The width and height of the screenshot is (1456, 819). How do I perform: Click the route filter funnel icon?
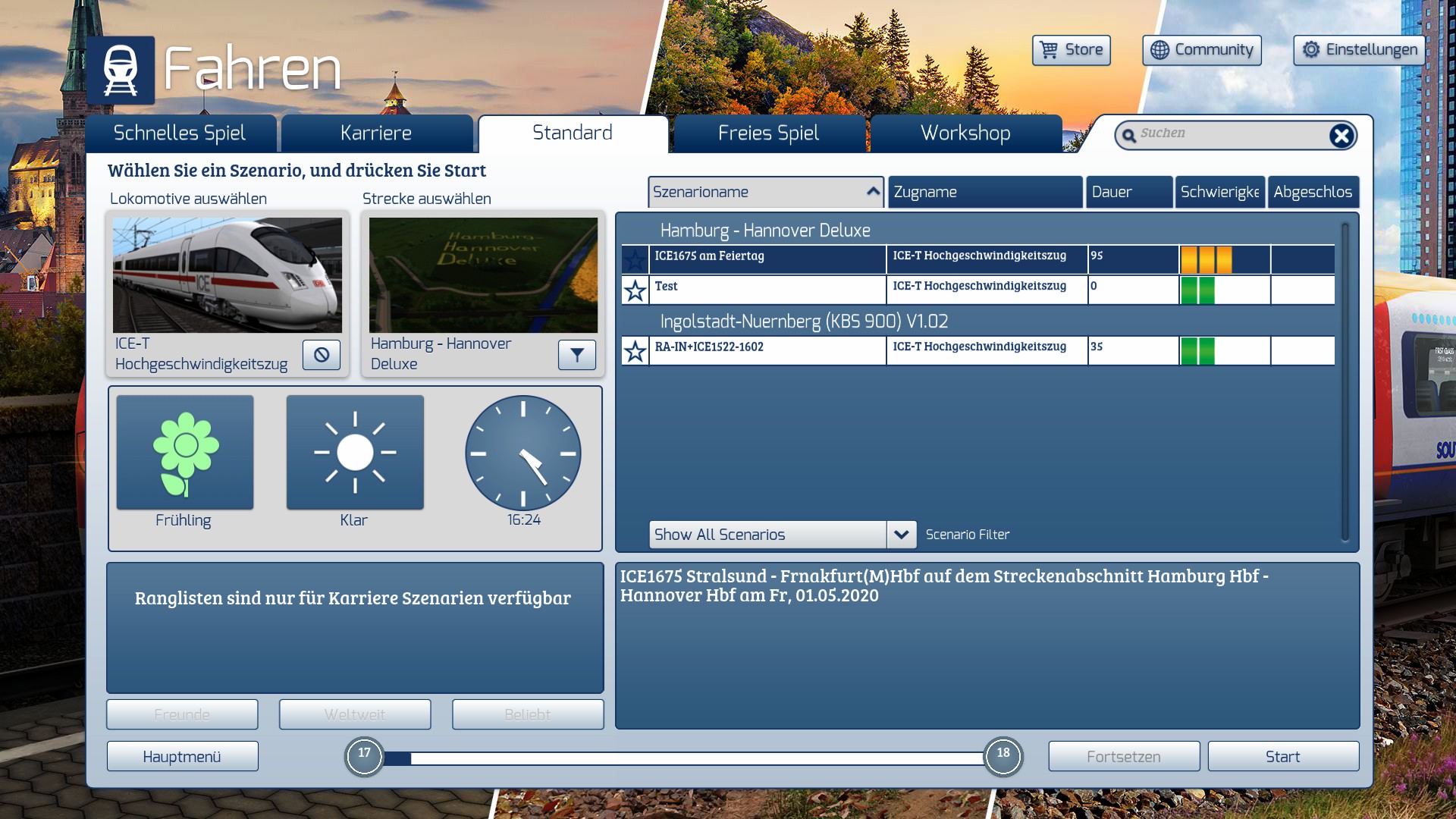[x=577, y=355]
